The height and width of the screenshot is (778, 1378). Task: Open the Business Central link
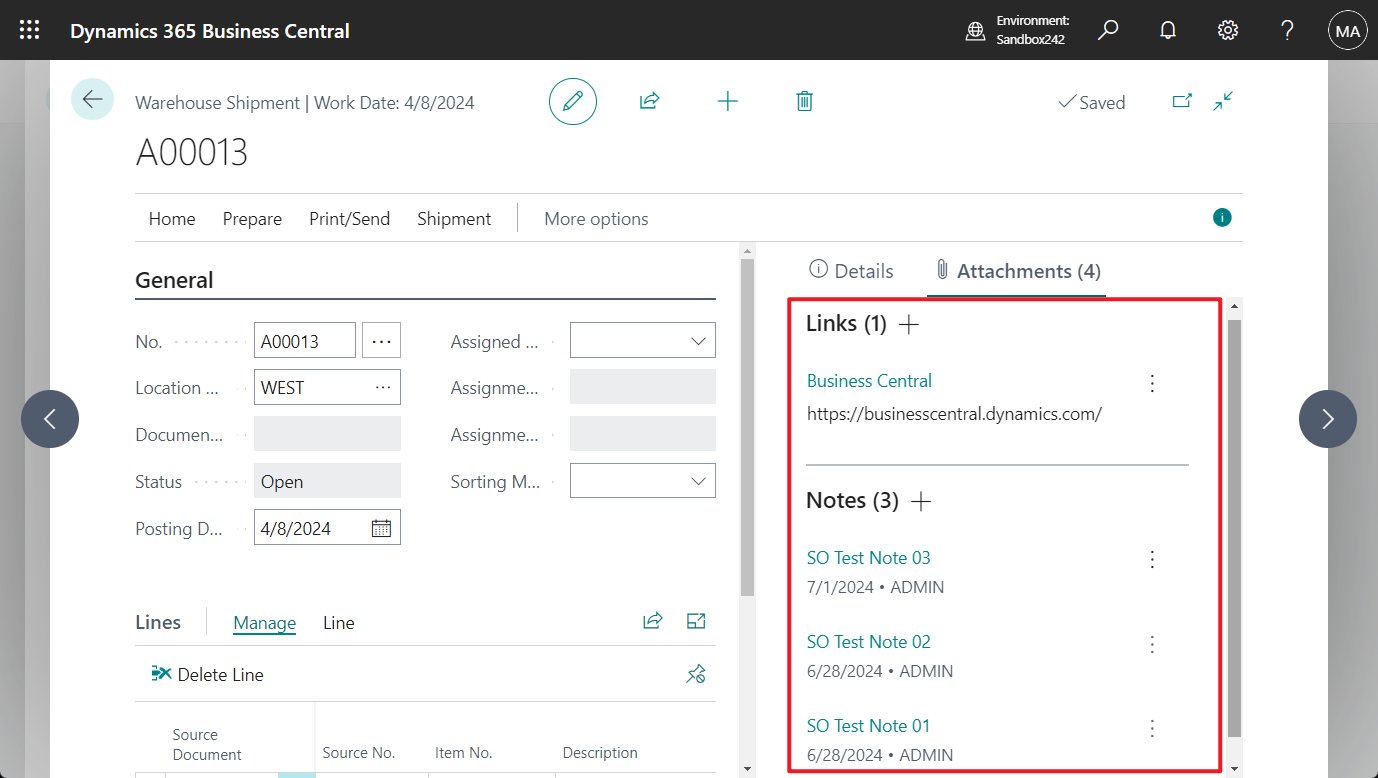[869, 381]
